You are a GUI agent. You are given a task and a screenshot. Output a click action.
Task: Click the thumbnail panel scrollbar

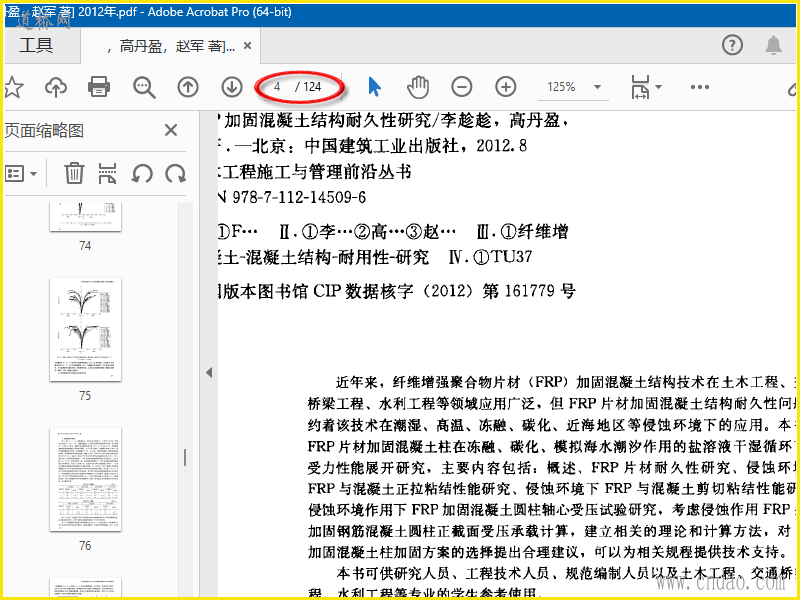185,458
